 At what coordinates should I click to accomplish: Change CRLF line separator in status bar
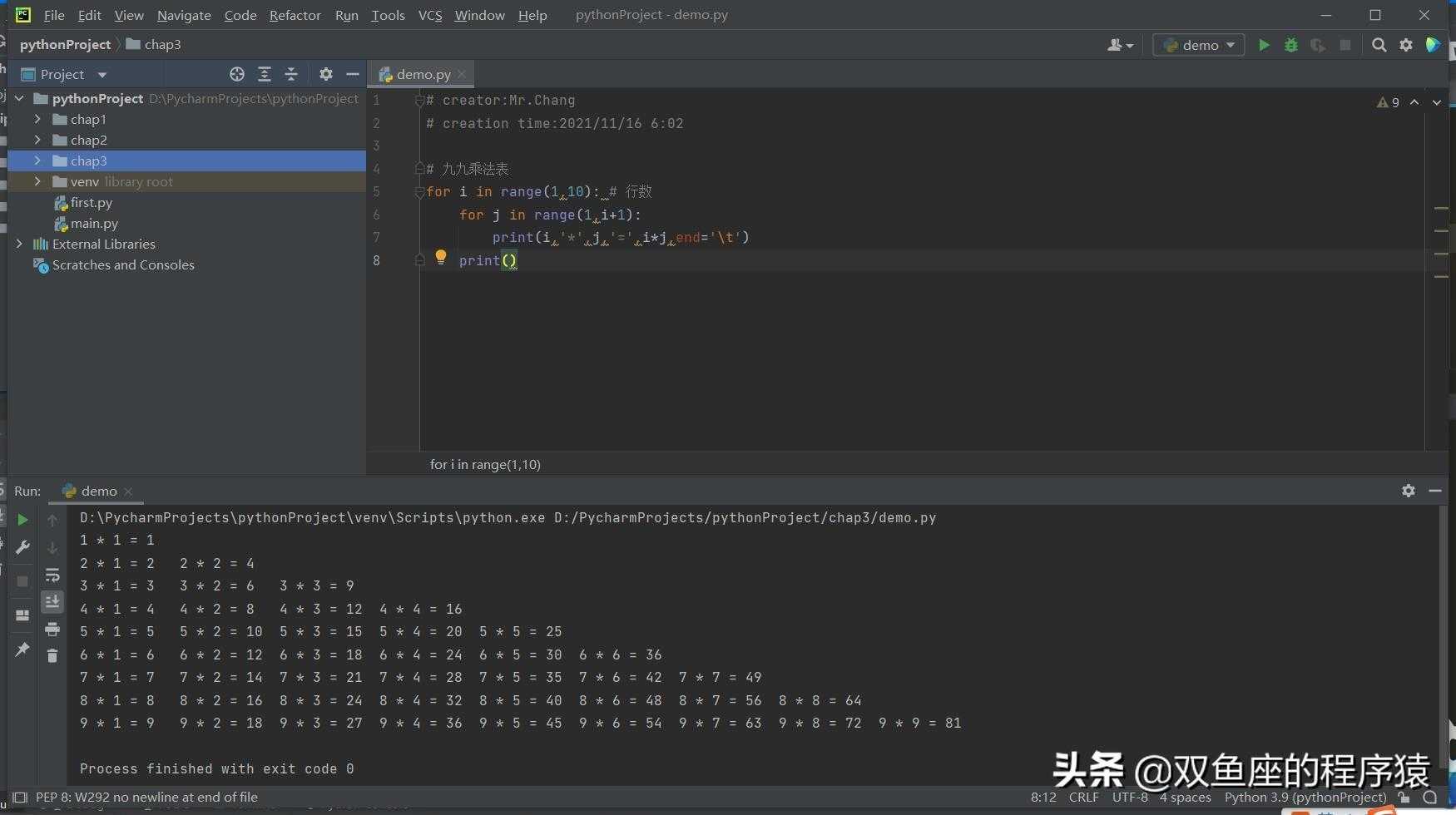point(1083,797)
